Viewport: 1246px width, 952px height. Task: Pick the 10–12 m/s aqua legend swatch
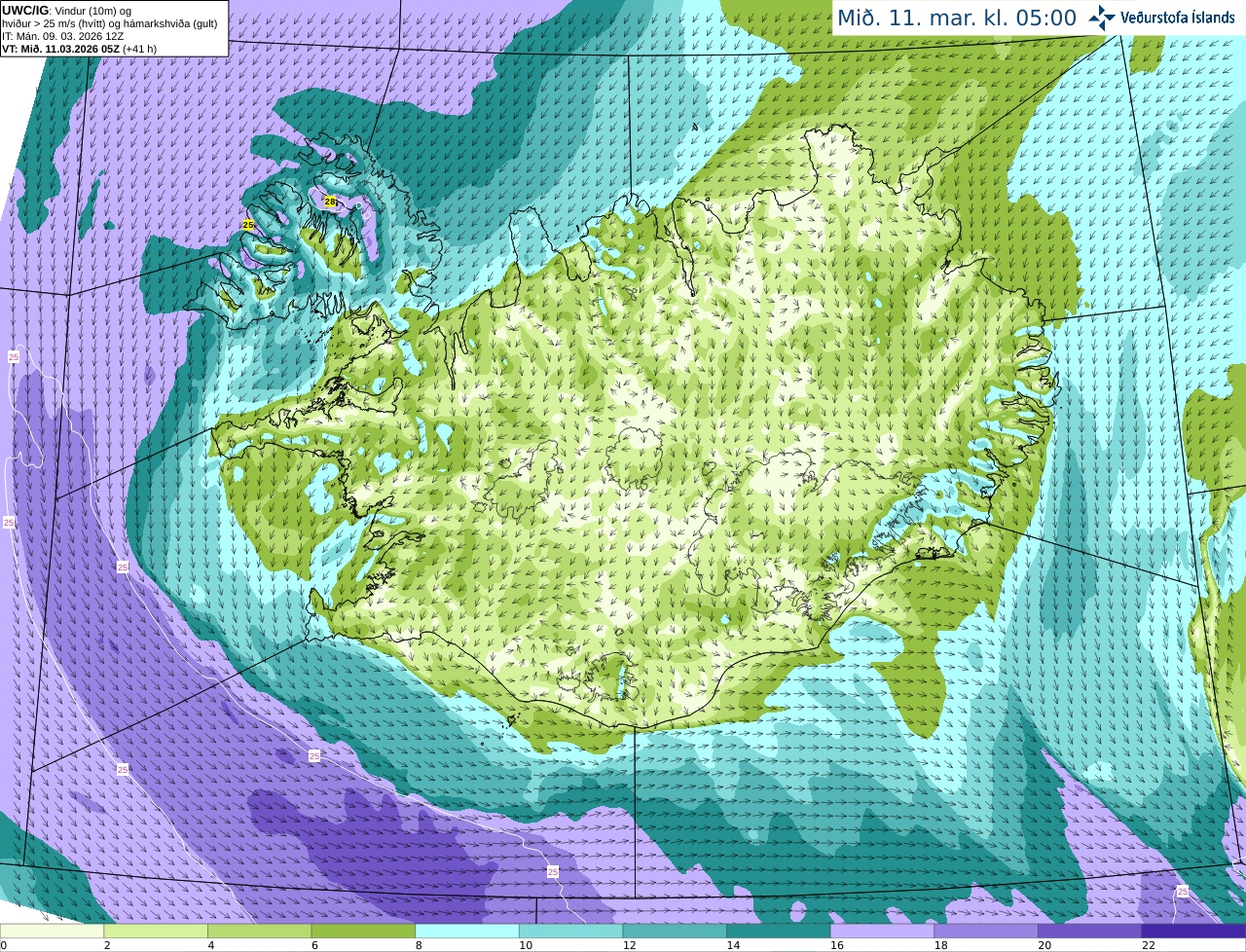pos(570,931)
